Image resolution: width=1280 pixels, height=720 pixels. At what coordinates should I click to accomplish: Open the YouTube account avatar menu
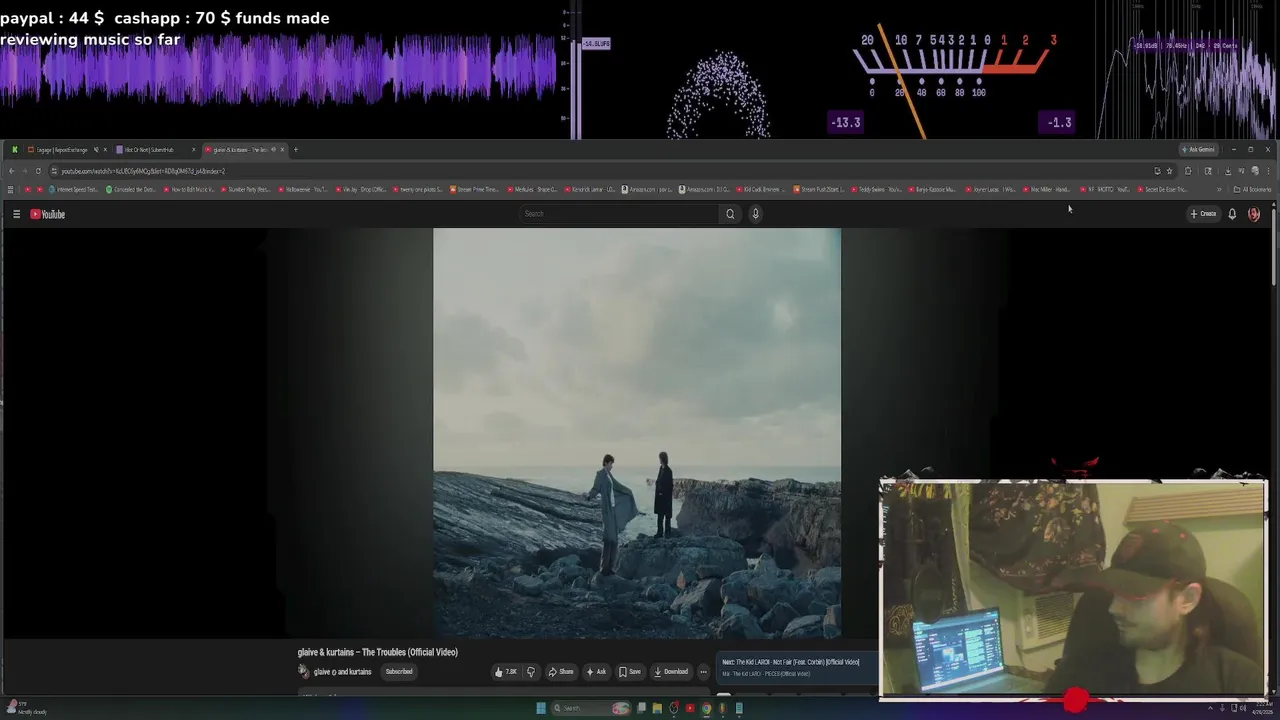(x=1254, y=214)
